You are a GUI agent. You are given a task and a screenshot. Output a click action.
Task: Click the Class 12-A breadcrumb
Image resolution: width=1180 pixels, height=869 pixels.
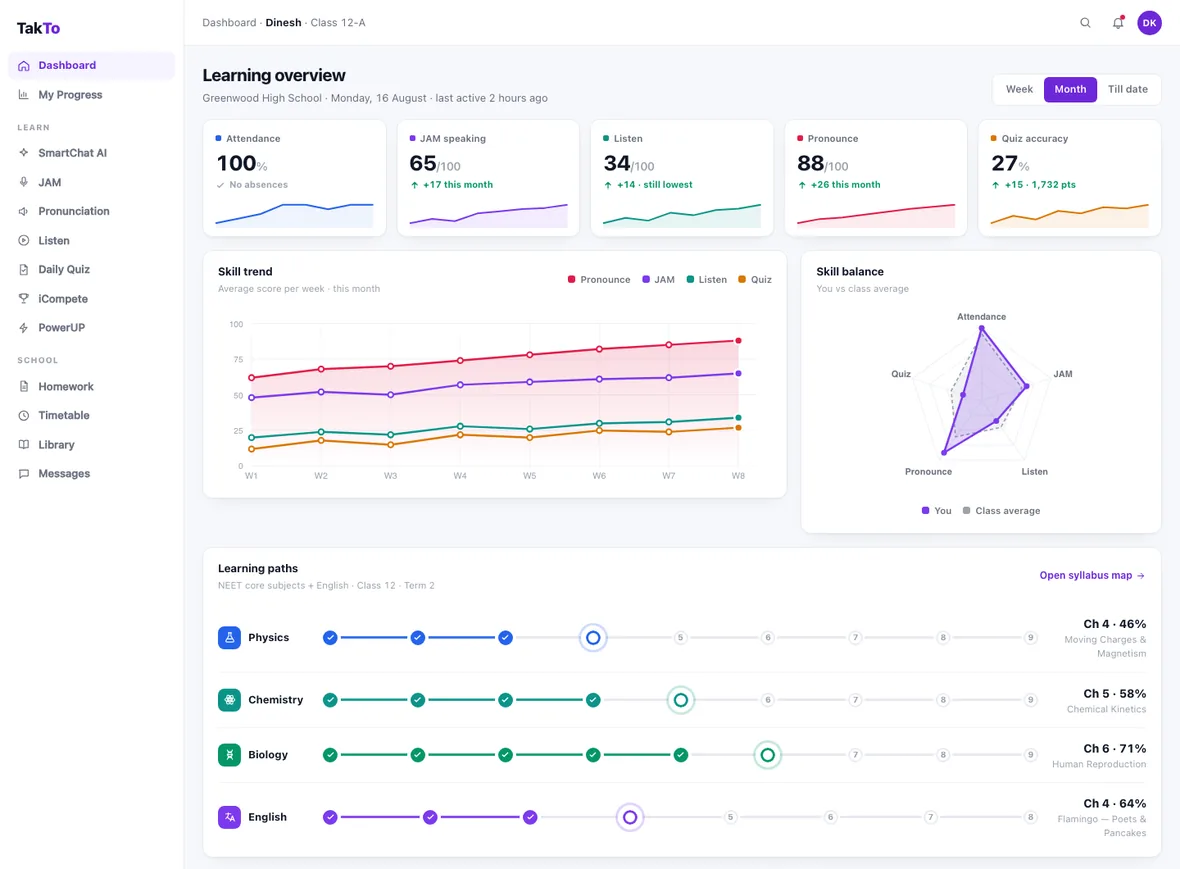pyautogui.click(x=338, y=23)
